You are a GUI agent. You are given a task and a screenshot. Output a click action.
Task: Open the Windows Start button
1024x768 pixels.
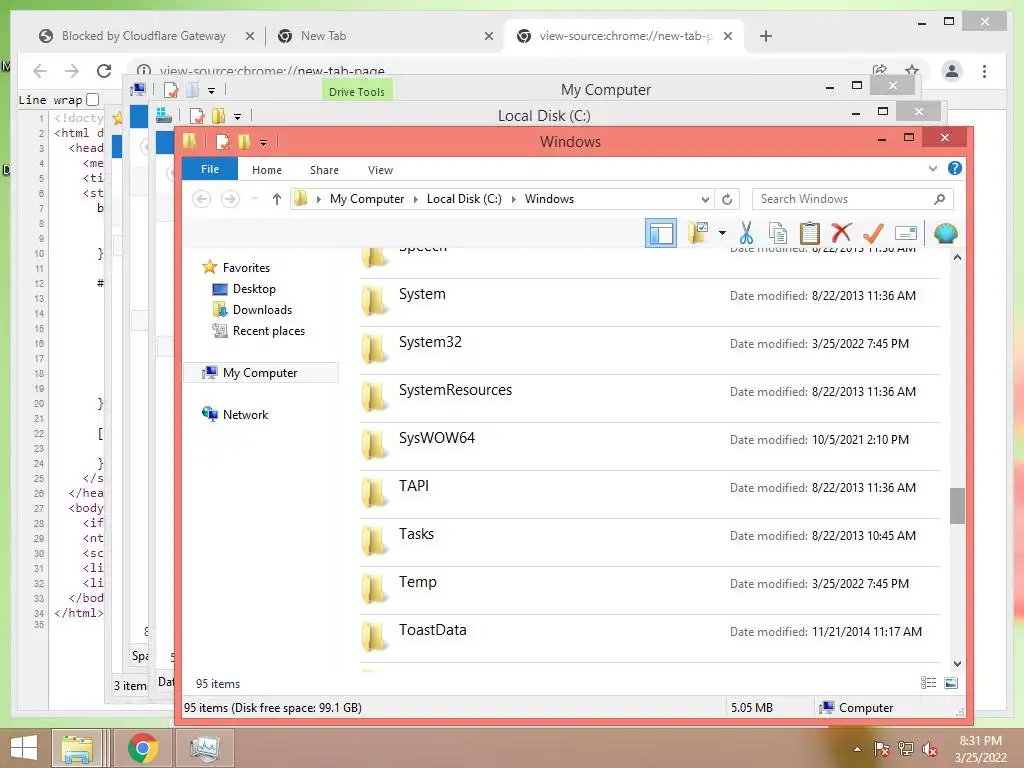(24, 748)
